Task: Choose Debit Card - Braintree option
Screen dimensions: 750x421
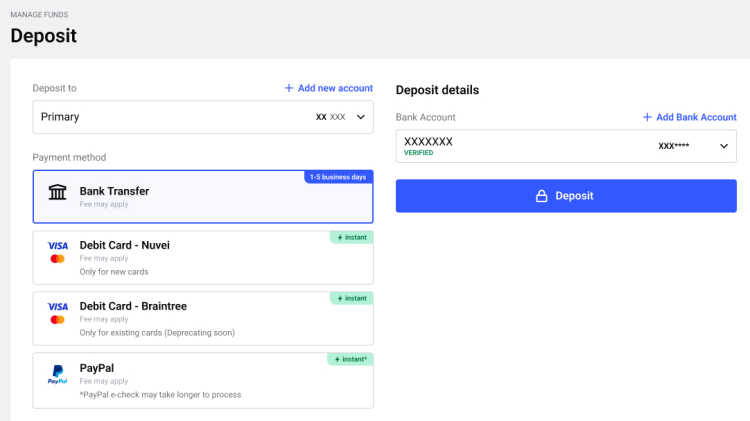Action: (x=202, y=318)
